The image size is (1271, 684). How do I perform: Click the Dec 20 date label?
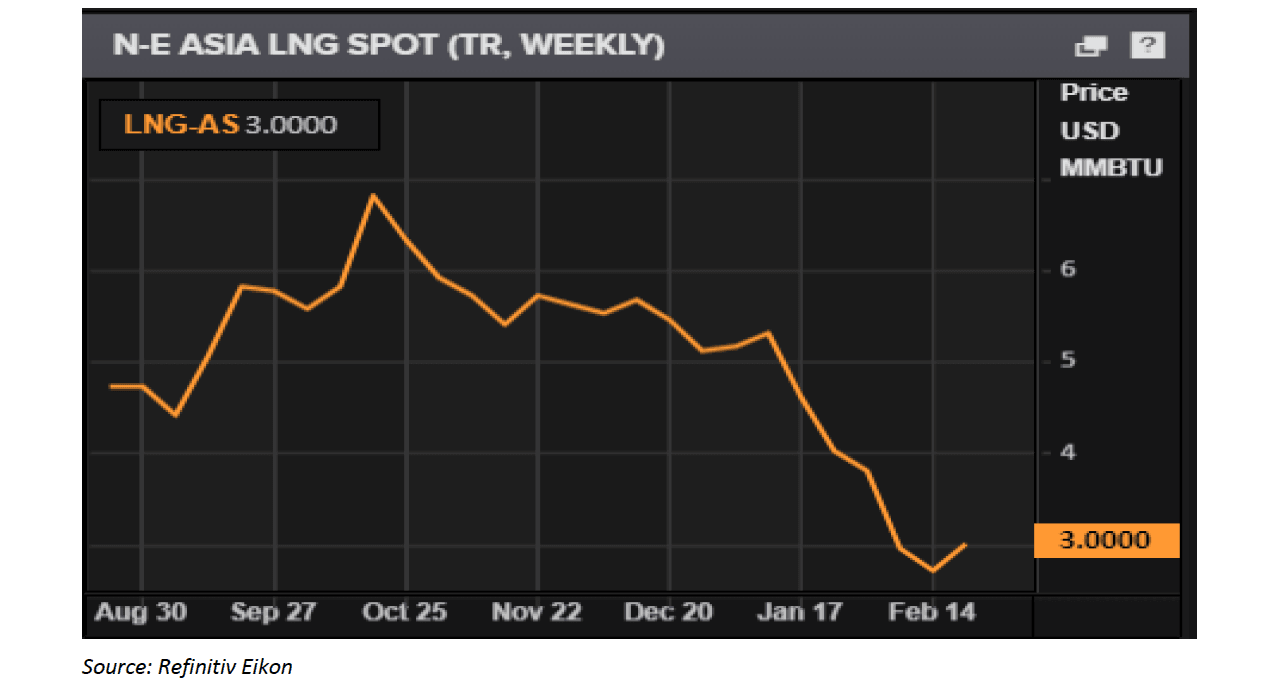tap(668, 612)
